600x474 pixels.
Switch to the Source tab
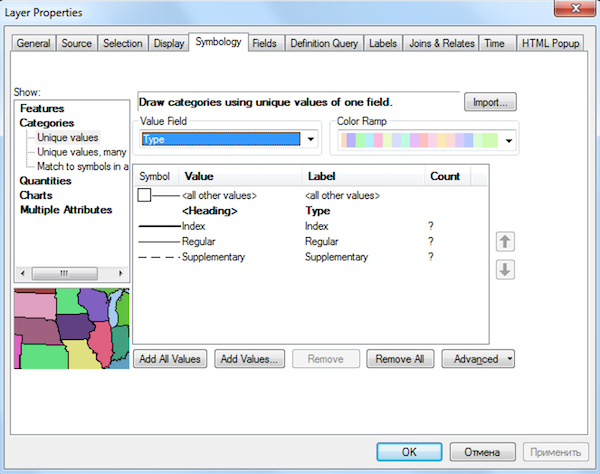[x=77, y=43]
